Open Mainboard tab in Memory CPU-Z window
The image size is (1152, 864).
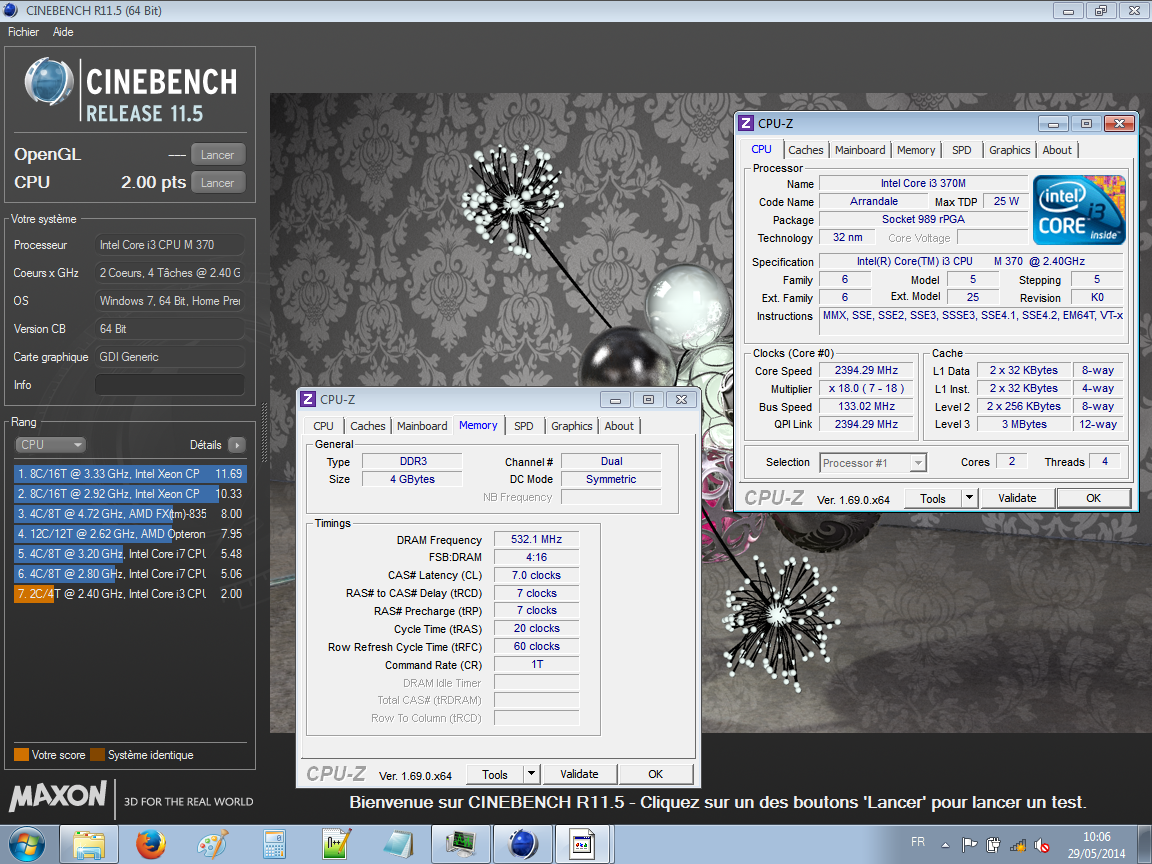pos(422,426)
